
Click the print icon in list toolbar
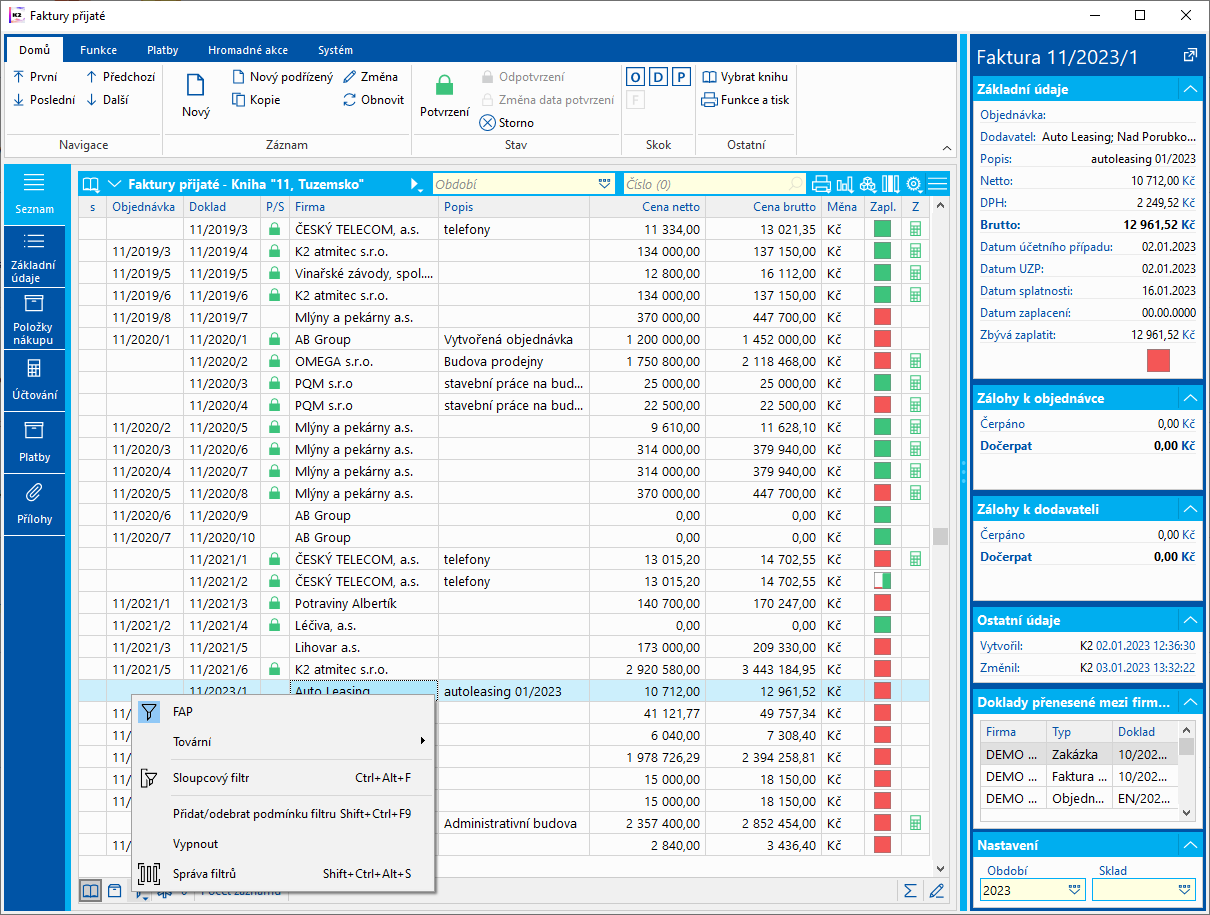point(821,184)
